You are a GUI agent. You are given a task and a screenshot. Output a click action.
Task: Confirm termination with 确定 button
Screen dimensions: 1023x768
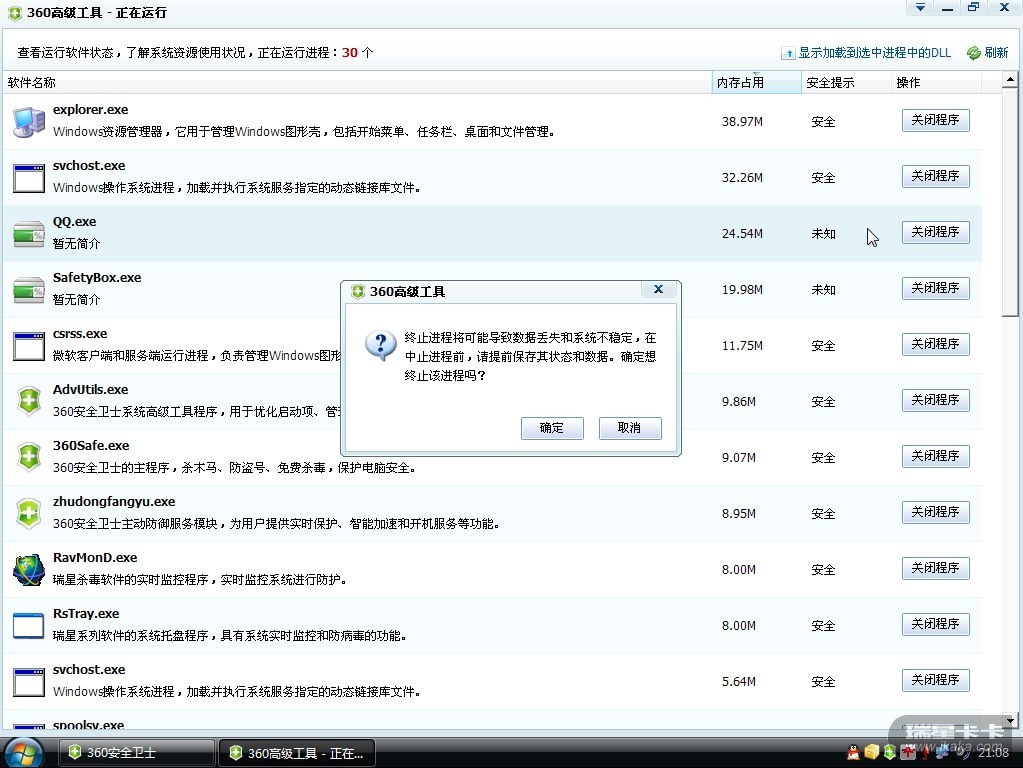tap(552, 428)
